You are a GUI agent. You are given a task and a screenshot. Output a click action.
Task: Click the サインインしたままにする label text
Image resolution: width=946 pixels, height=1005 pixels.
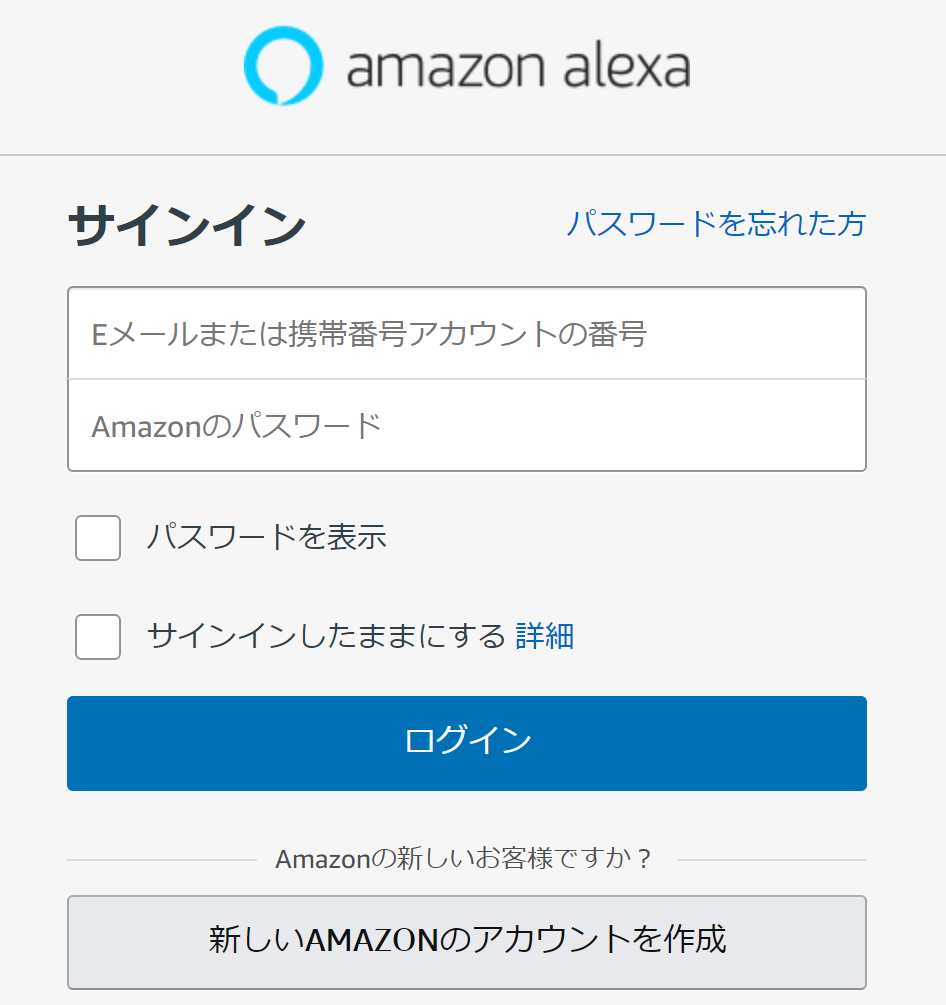click(x=326, y=636)
